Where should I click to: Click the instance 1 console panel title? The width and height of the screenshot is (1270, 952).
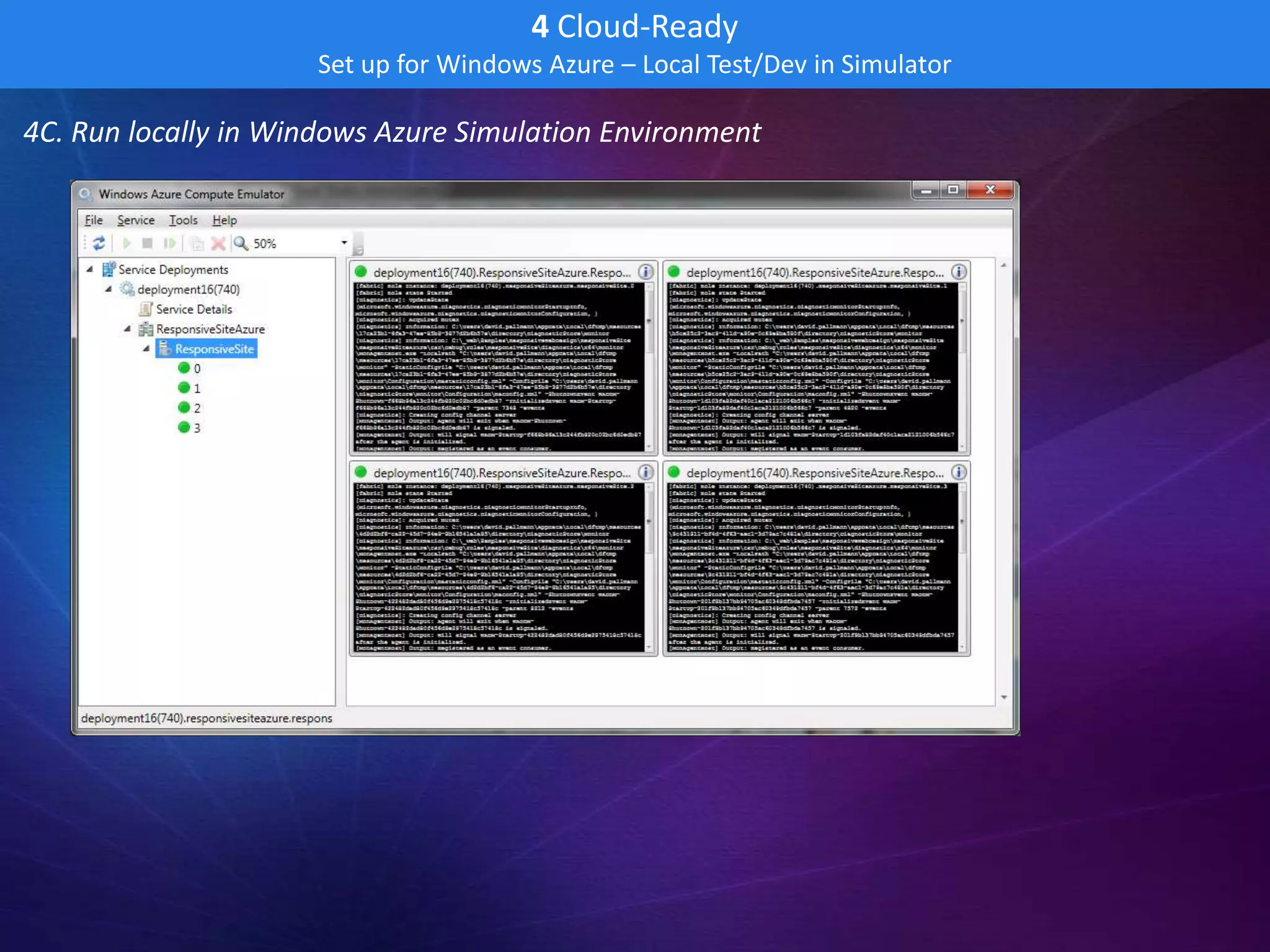[x=815, y=273]
